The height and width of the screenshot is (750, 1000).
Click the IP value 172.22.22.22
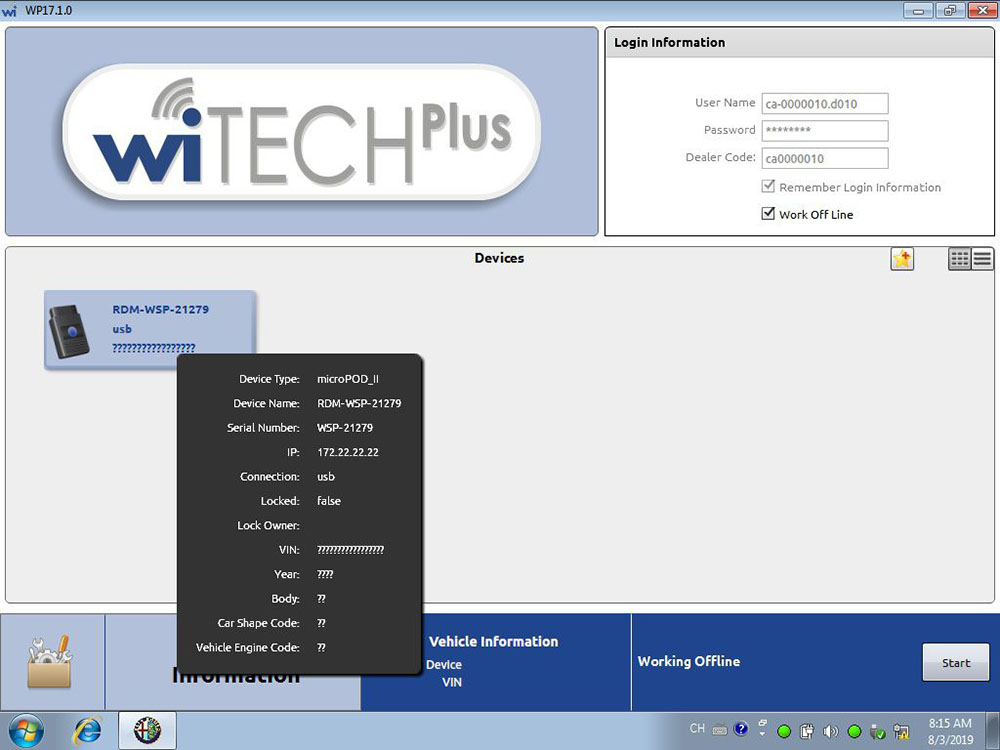click(348, 452)
